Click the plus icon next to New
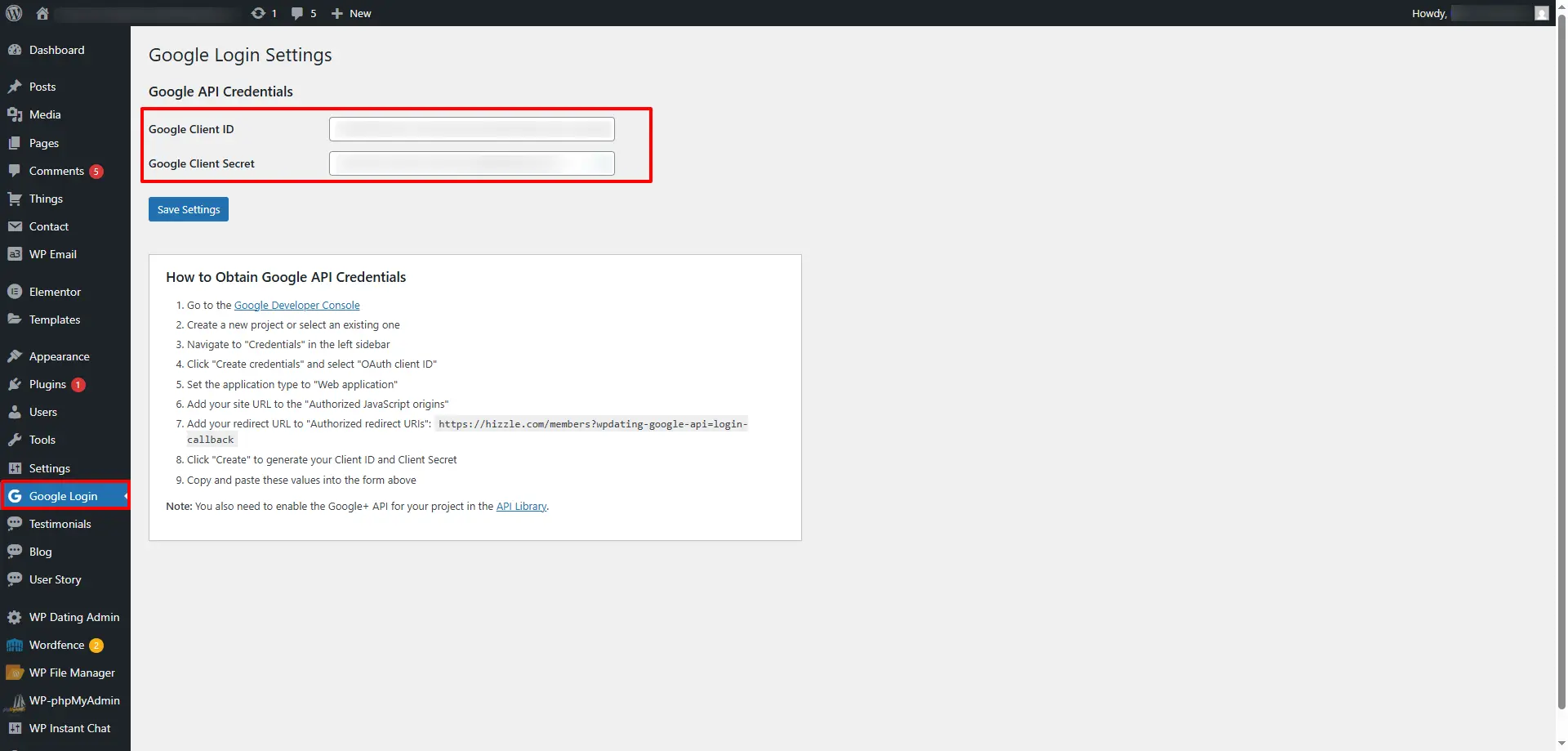Screen dimensions: 1568x751 (x=336, y=13)
